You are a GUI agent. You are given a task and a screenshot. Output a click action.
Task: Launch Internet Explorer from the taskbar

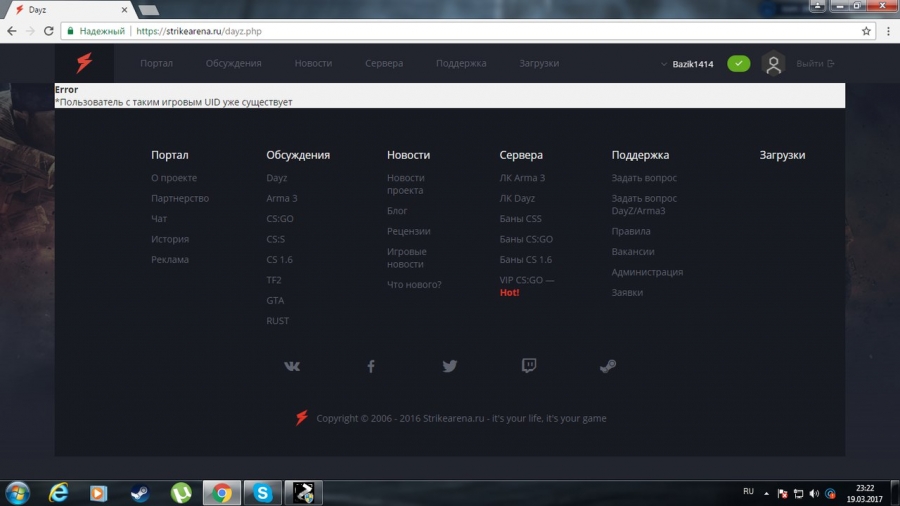click(59, 493)
